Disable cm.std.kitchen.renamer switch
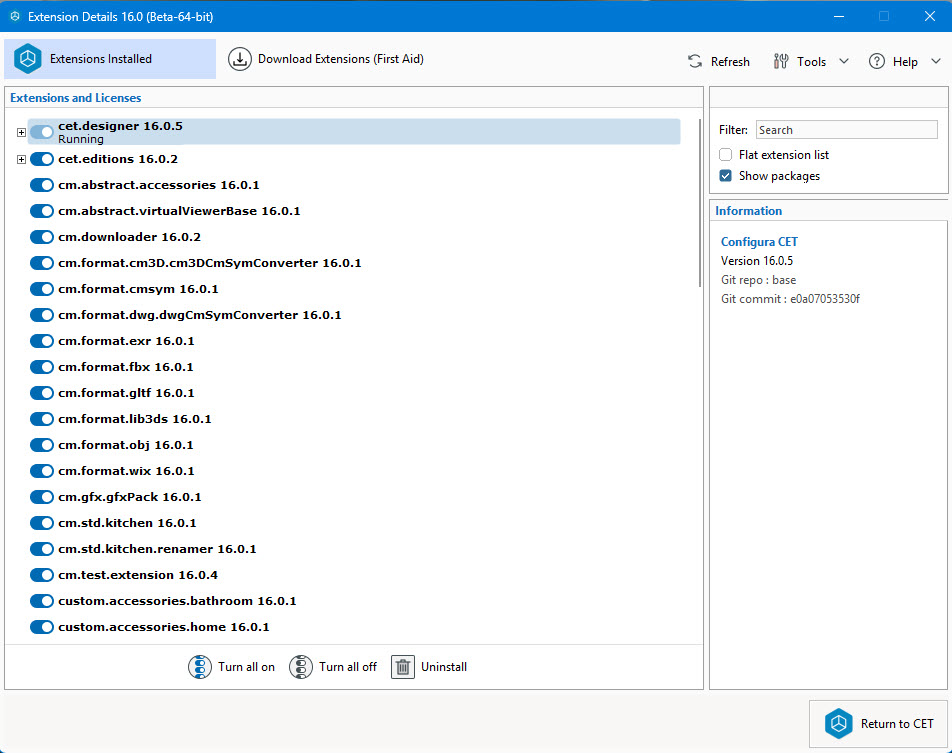 click(42, 549)
